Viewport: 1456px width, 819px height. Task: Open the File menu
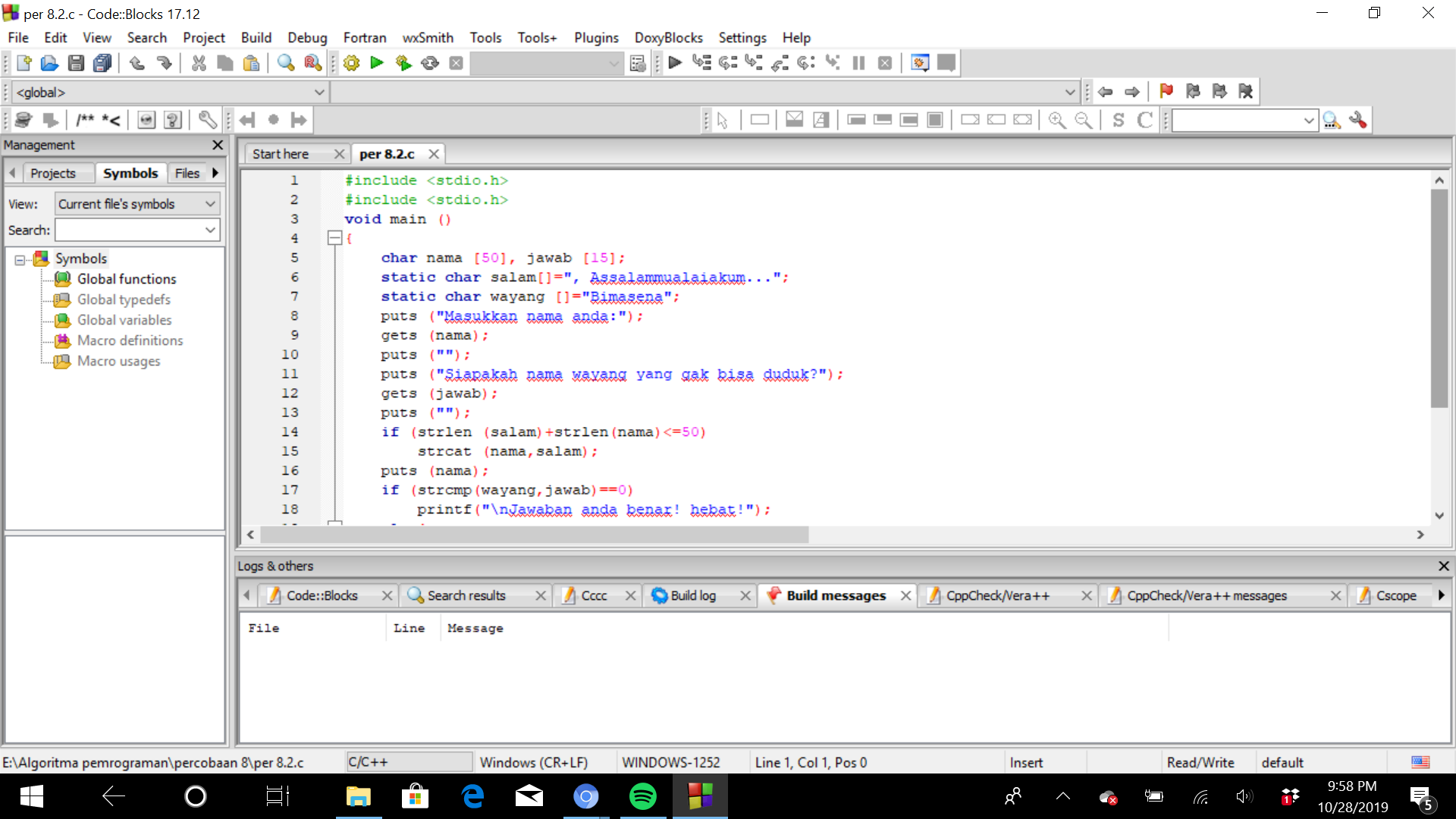pos(18,37)
